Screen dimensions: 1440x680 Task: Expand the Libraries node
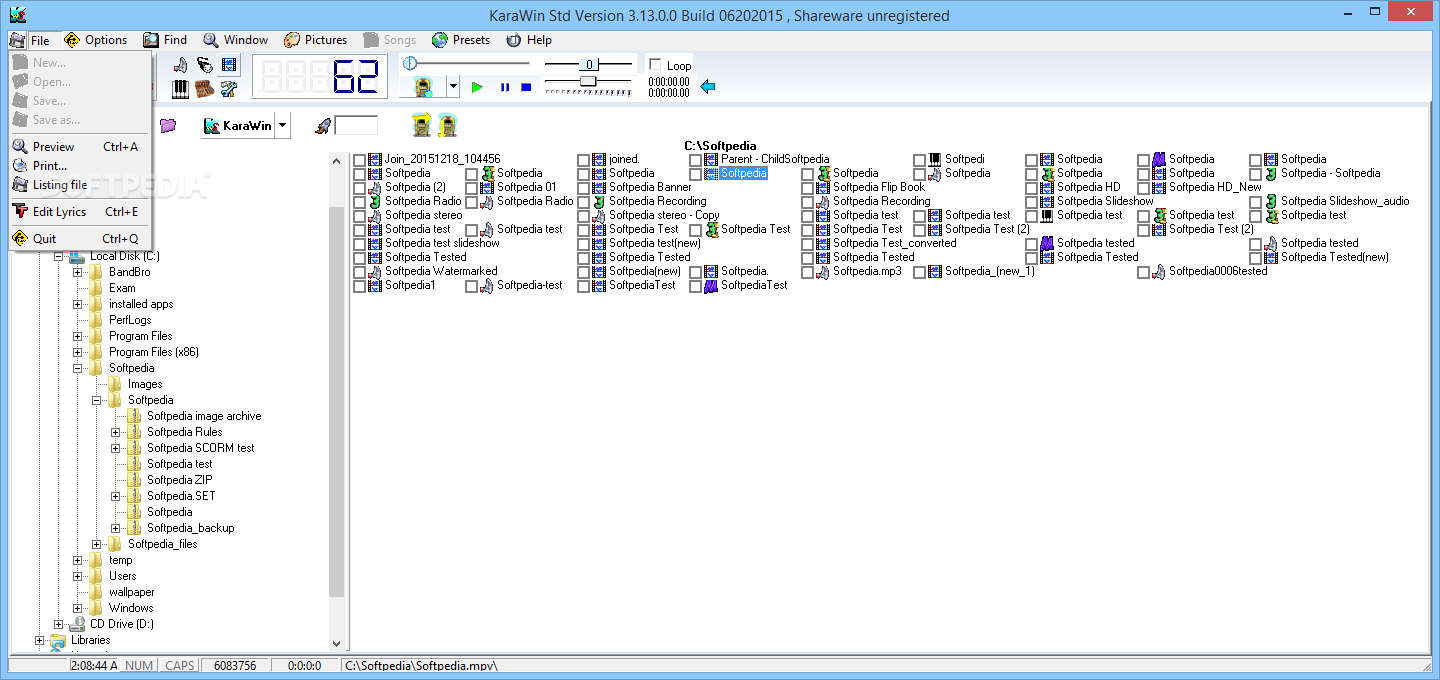[39, 640]
